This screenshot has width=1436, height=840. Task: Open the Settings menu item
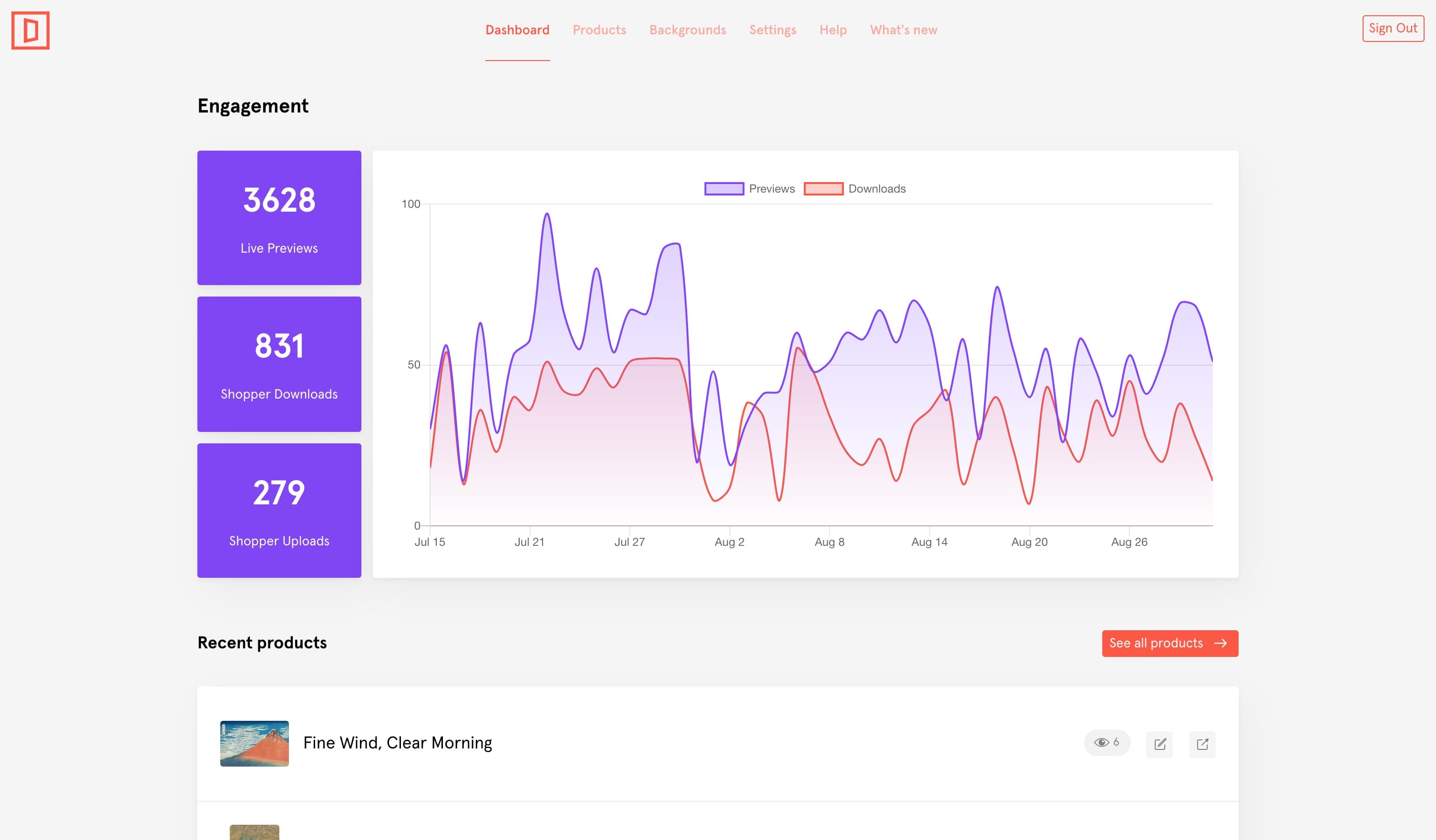[x=772, y=30]
